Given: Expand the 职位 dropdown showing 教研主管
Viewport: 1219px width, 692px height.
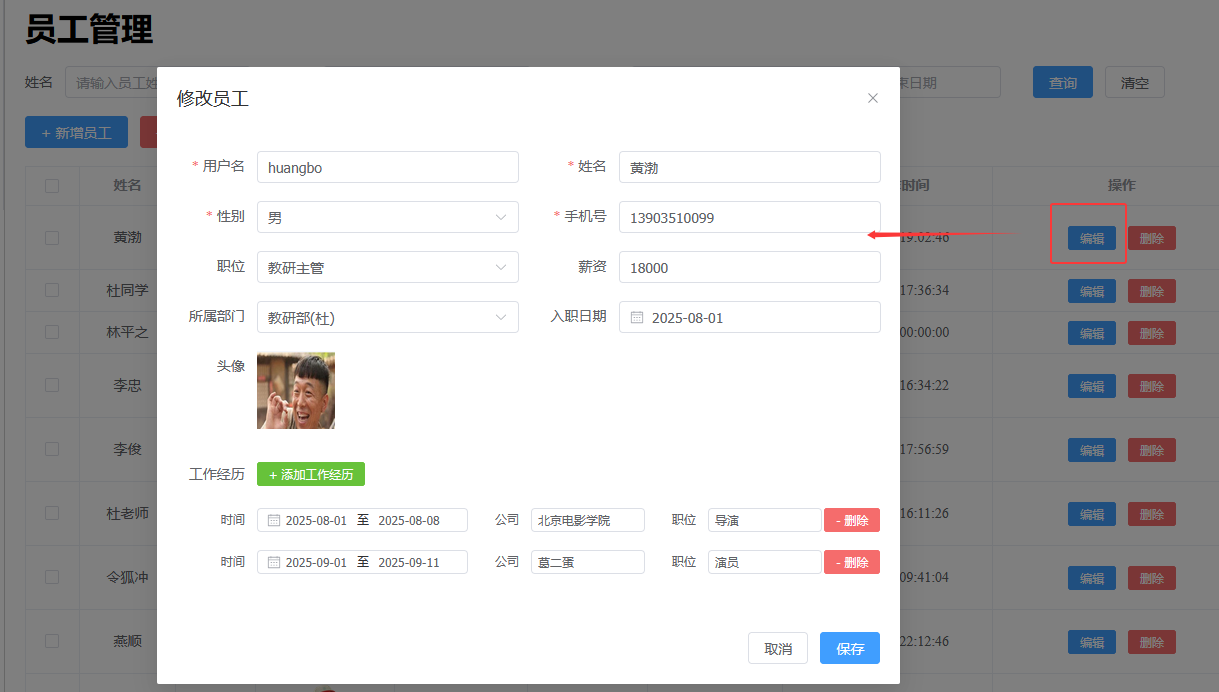Looking at the screenshot, I should tap(387, 267).
